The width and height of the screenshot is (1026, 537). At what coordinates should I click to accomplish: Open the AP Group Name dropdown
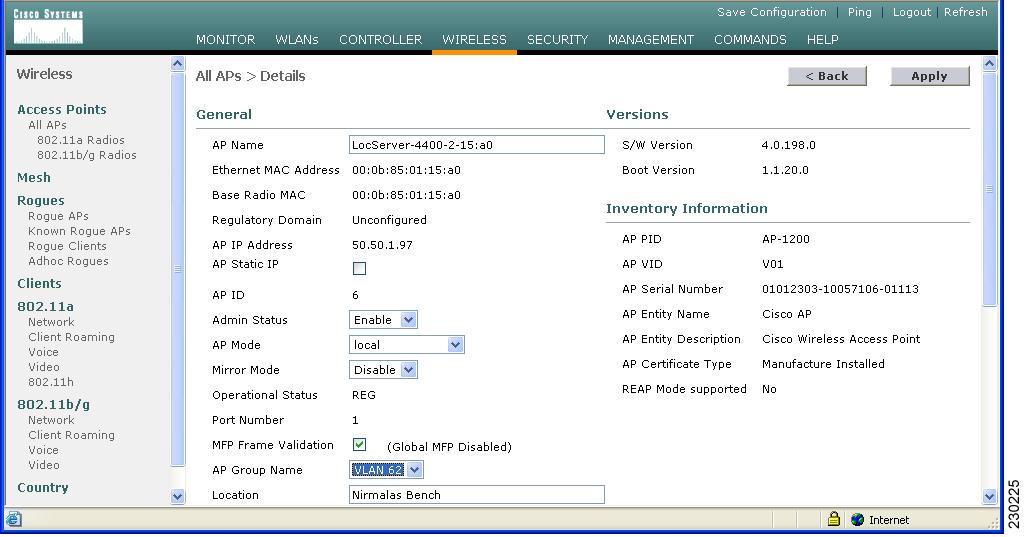pyautogui.click(x=386, y=470)
